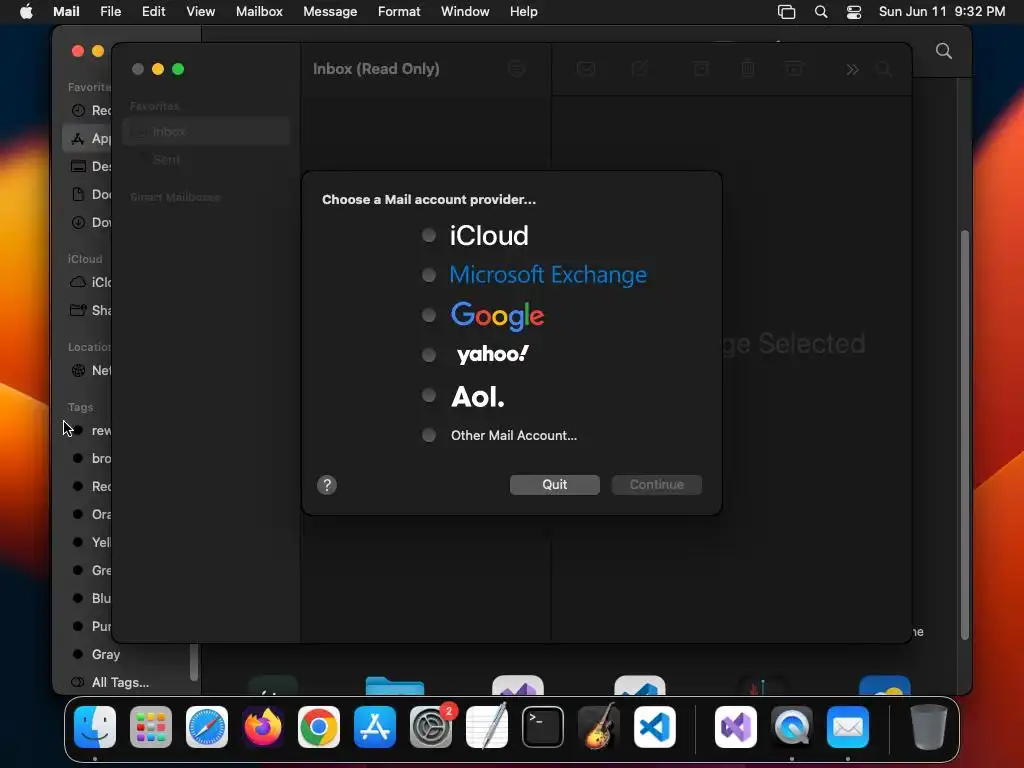Screen dimensions: 1024x768
Task: Click the iCloud heading in Finder sidebar
Action: tap(85, 259)
